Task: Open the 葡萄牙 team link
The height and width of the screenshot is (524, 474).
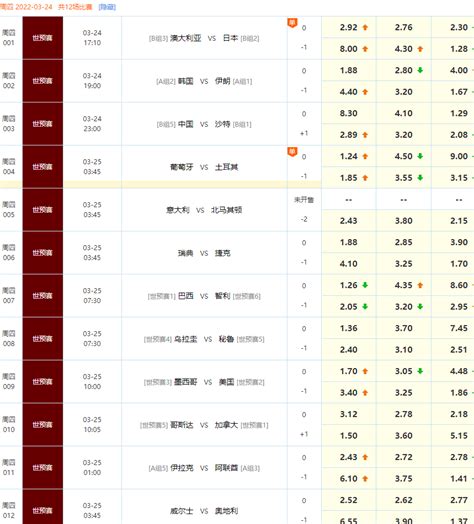Action: tap(182, 167)
